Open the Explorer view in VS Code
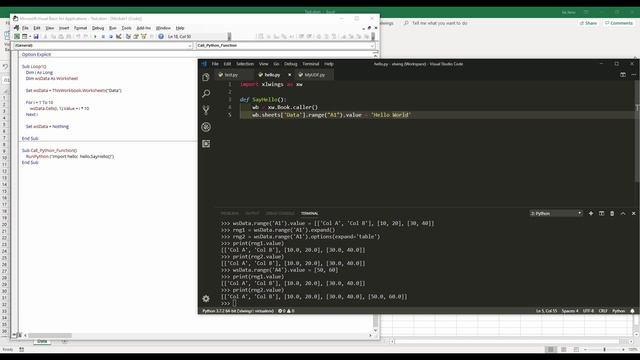 [x=206, y=77]
